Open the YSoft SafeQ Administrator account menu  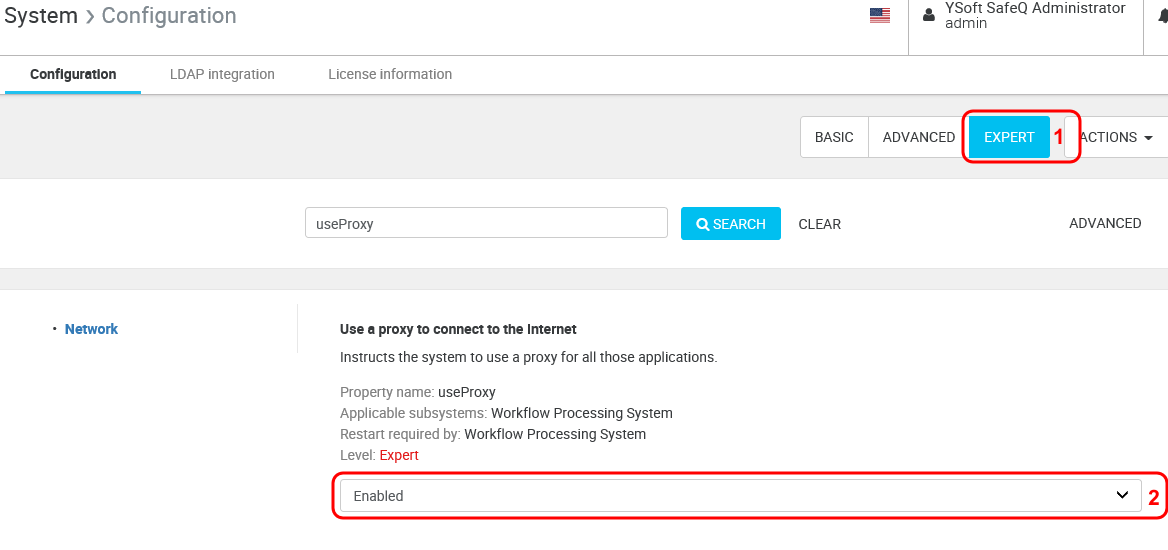[x=1034, y=15]
